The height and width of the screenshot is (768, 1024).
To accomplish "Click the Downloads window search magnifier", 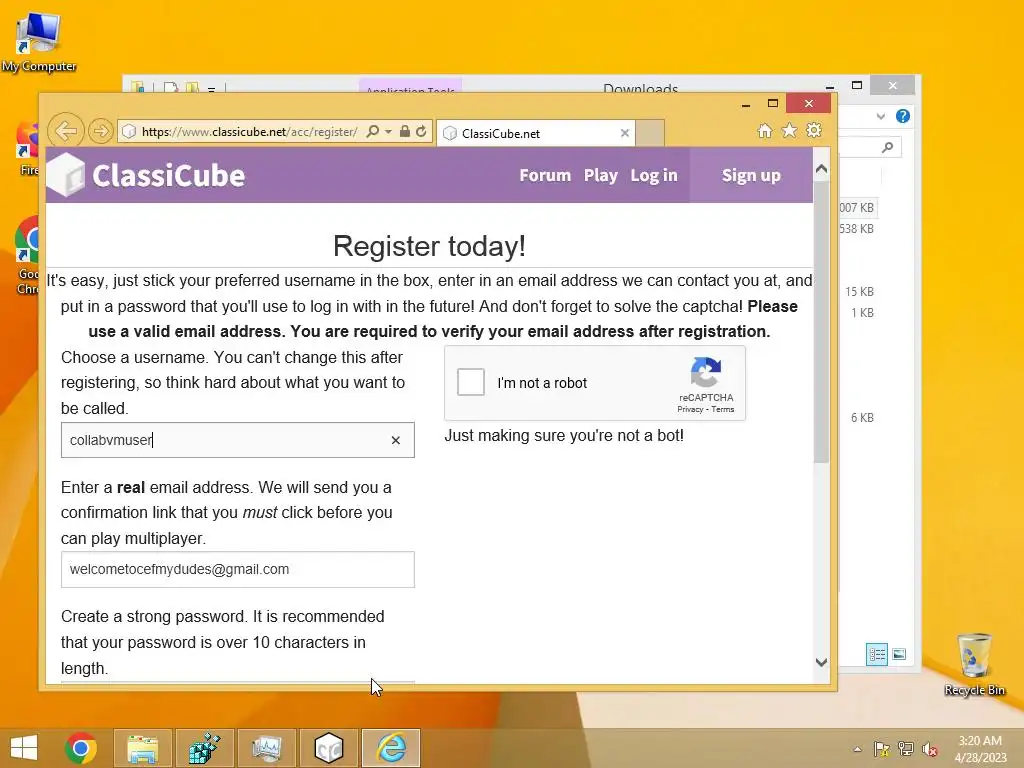I will click(x=887, y=148).
